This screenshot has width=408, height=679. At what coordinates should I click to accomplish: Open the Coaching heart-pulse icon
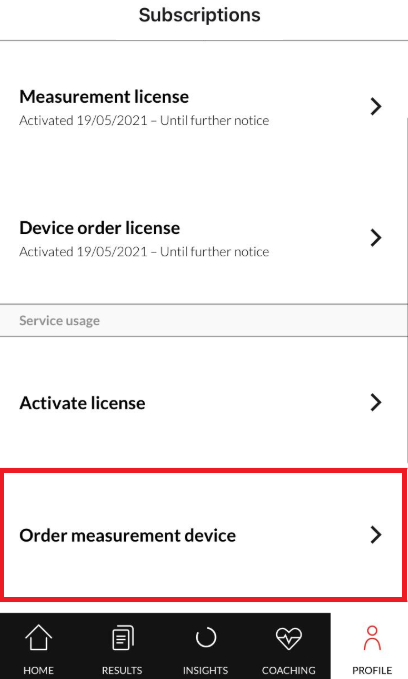(x=288, y=639)
